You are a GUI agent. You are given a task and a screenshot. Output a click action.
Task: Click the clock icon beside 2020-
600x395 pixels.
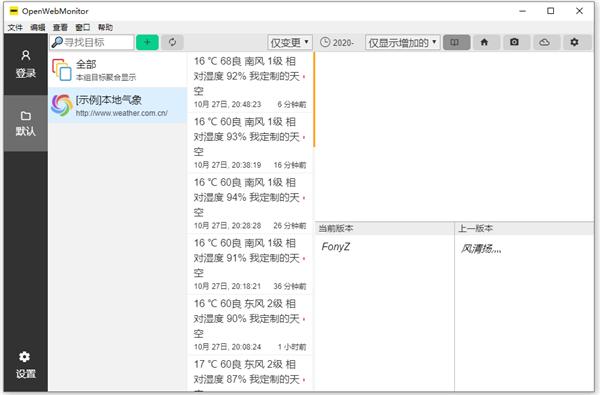325,42
